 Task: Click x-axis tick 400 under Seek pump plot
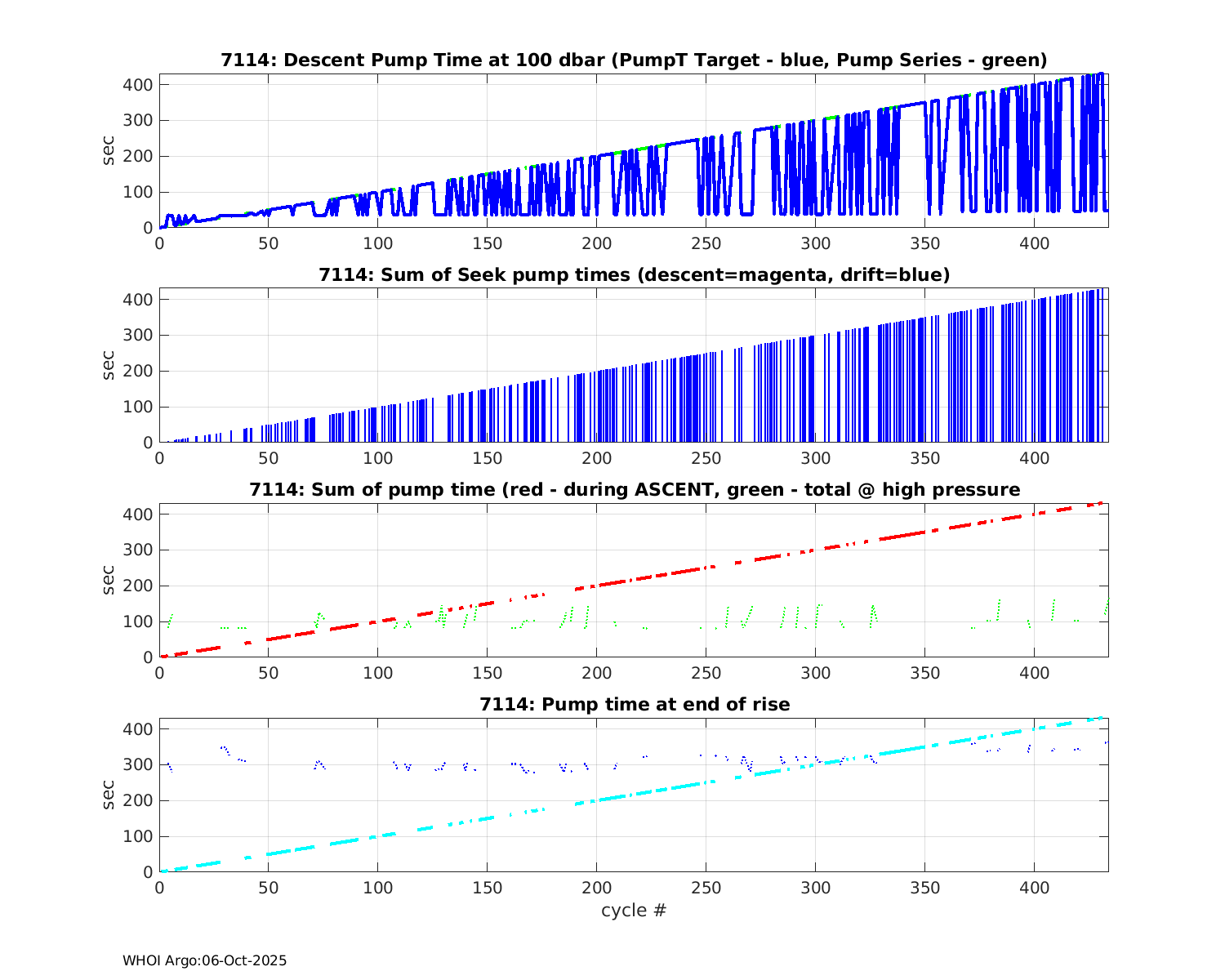(1035, 458)
